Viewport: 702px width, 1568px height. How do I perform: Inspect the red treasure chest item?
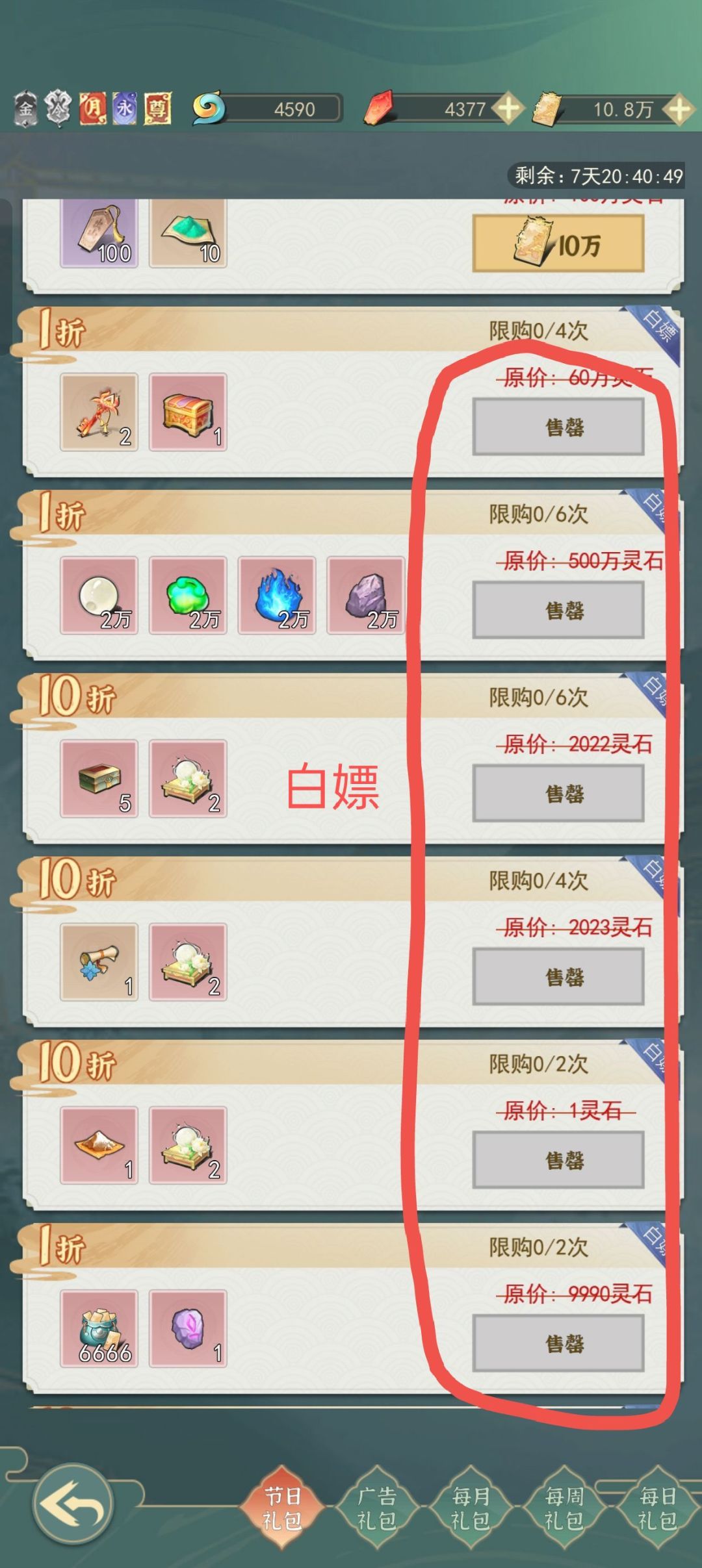pyautogui.click(x=188, y=412)
